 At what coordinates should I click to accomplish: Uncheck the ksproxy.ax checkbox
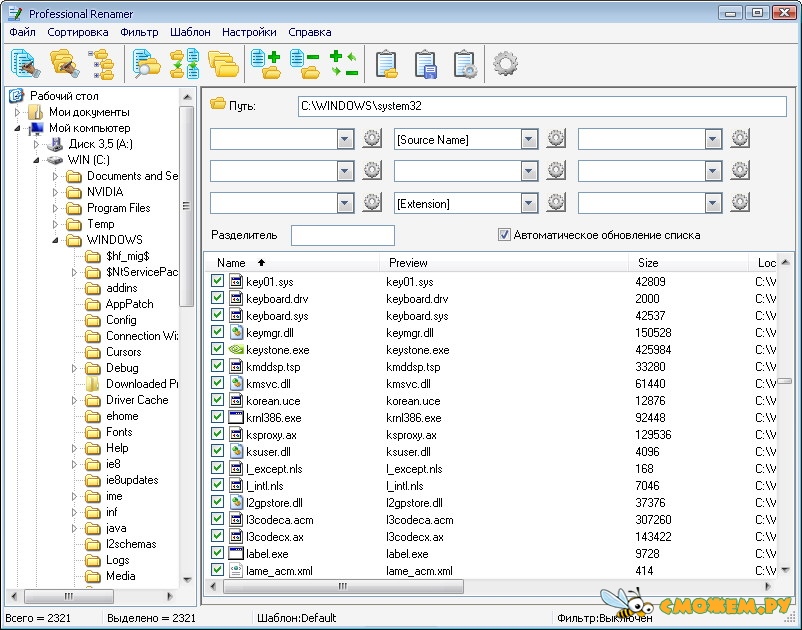click(x=217, y=434)
